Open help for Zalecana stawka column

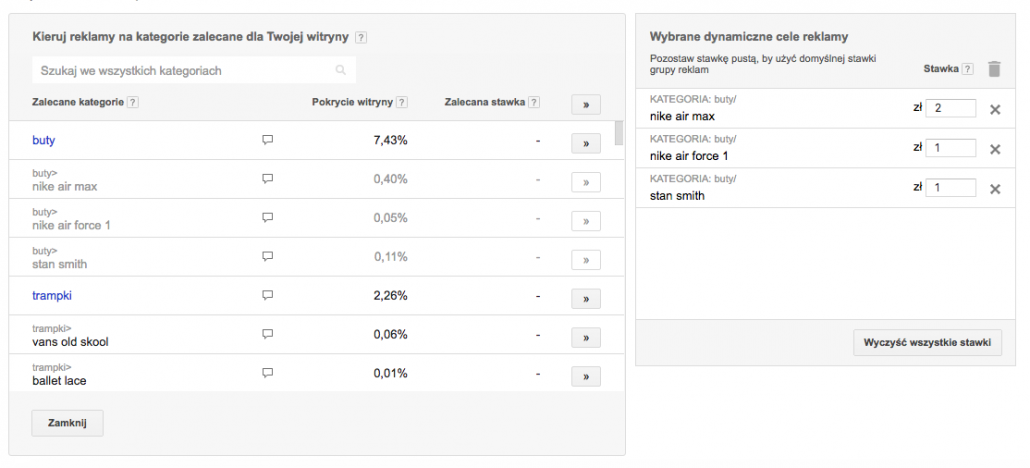[534, 102]
